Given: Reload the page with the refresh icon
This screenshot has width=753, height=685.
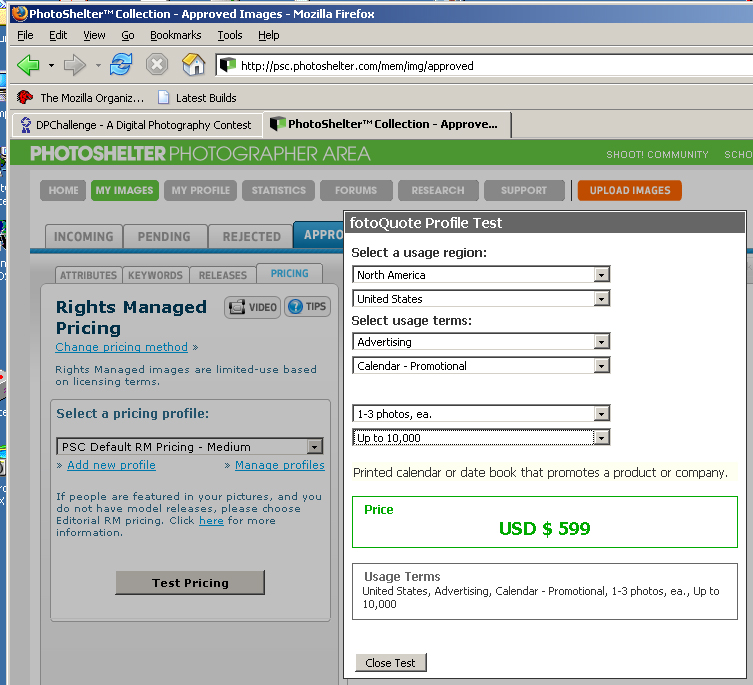Looking at the screenshot, I should point(121,64).
